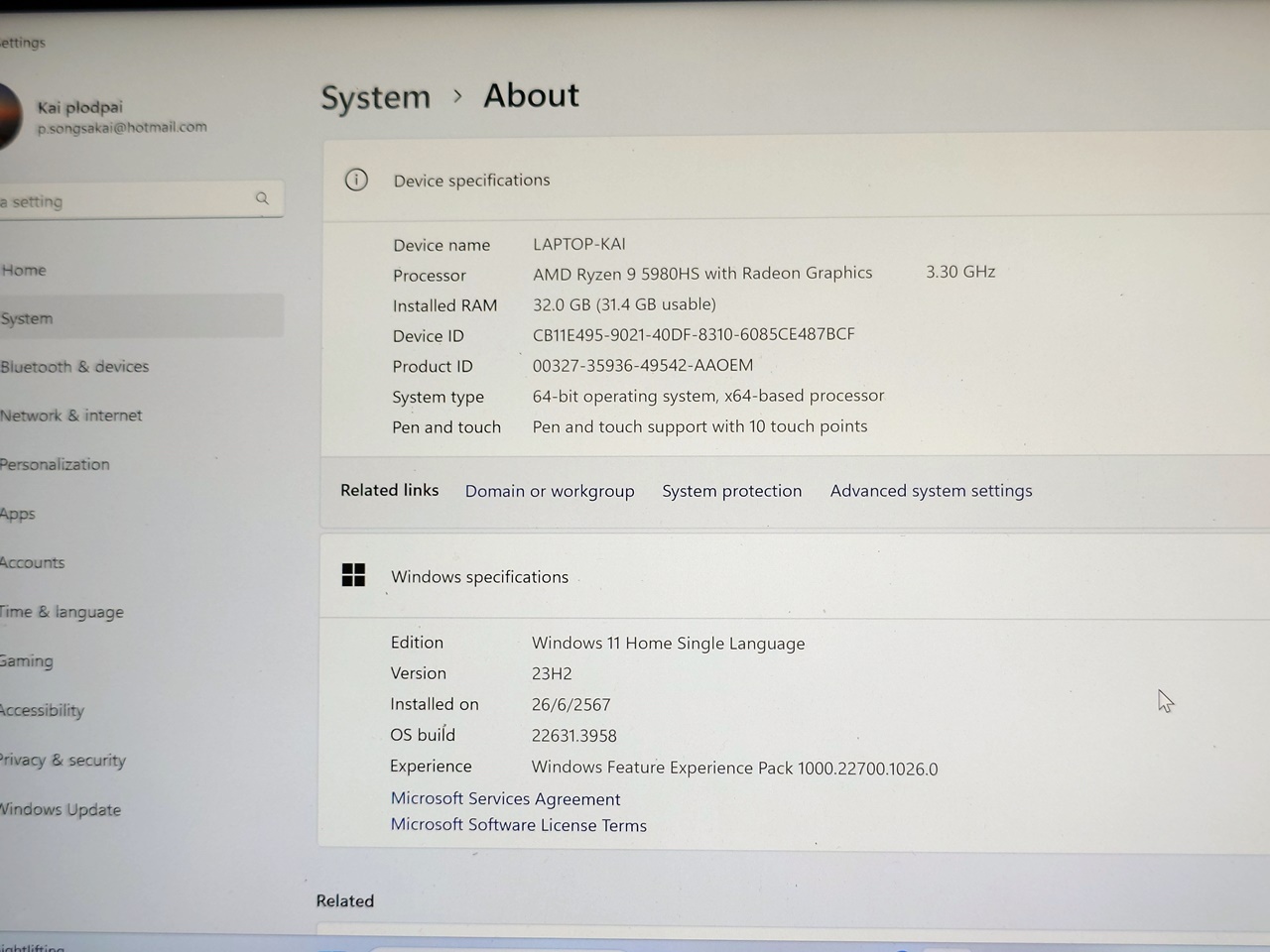The height and width of the screenshot is (952, 1270).
Task: Open Advanced system settings link
Action: click(932, 491)
